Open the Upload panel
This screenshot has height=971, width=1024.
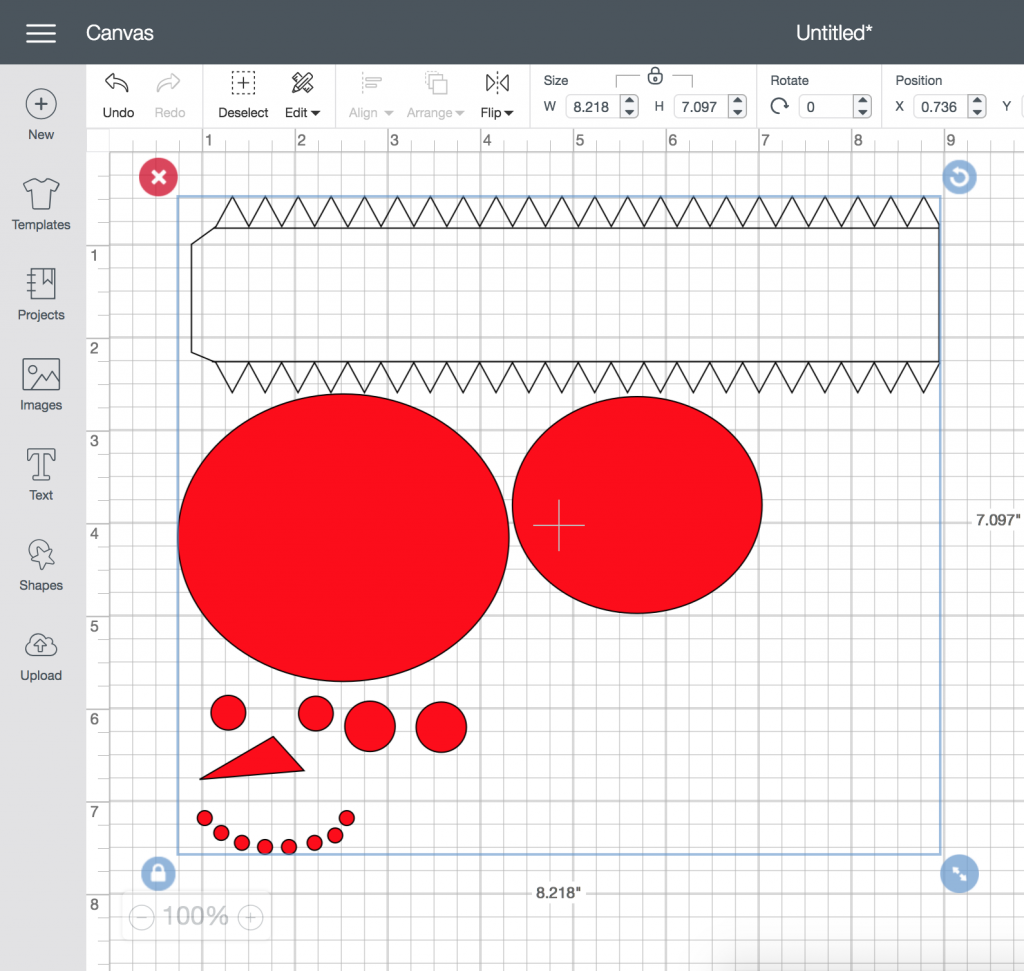[x=41, y=655]
